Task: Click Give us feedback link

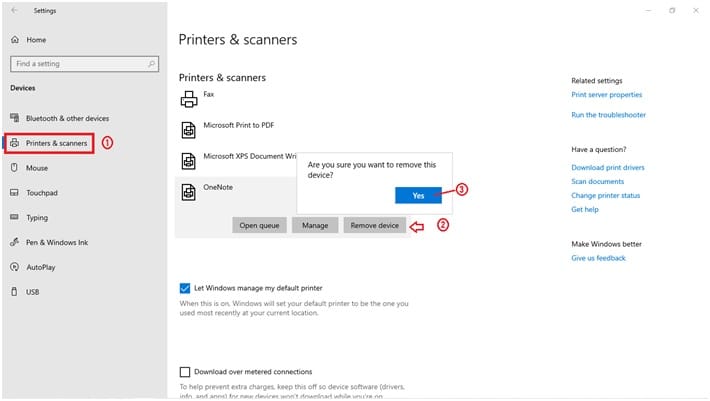Action: [598, 258]
